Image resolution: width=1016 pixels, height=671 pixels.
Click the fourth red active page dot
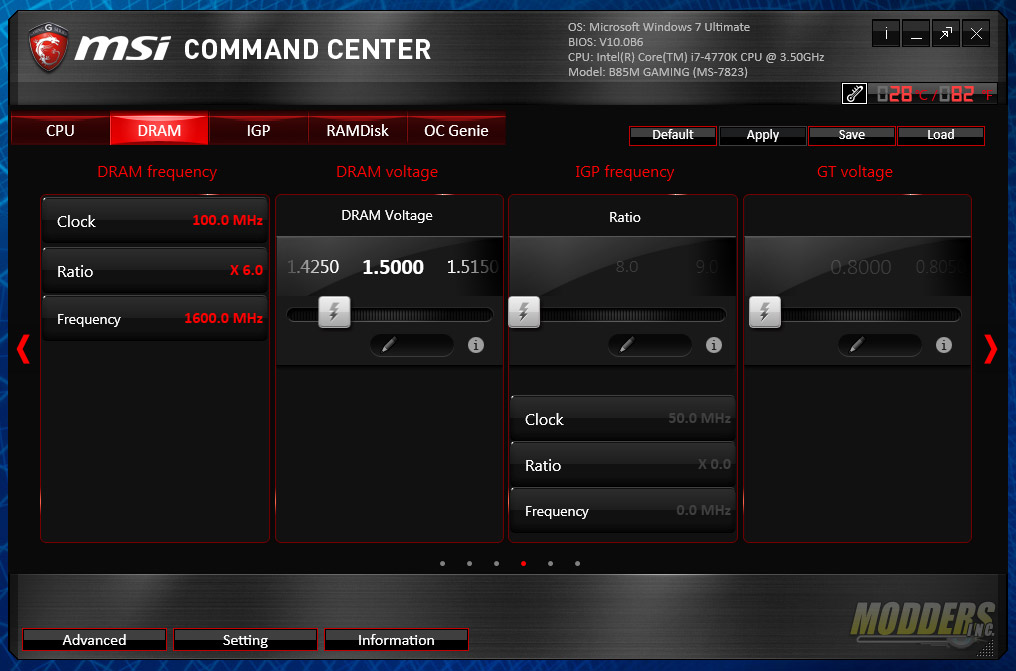(x=524, y=563)
